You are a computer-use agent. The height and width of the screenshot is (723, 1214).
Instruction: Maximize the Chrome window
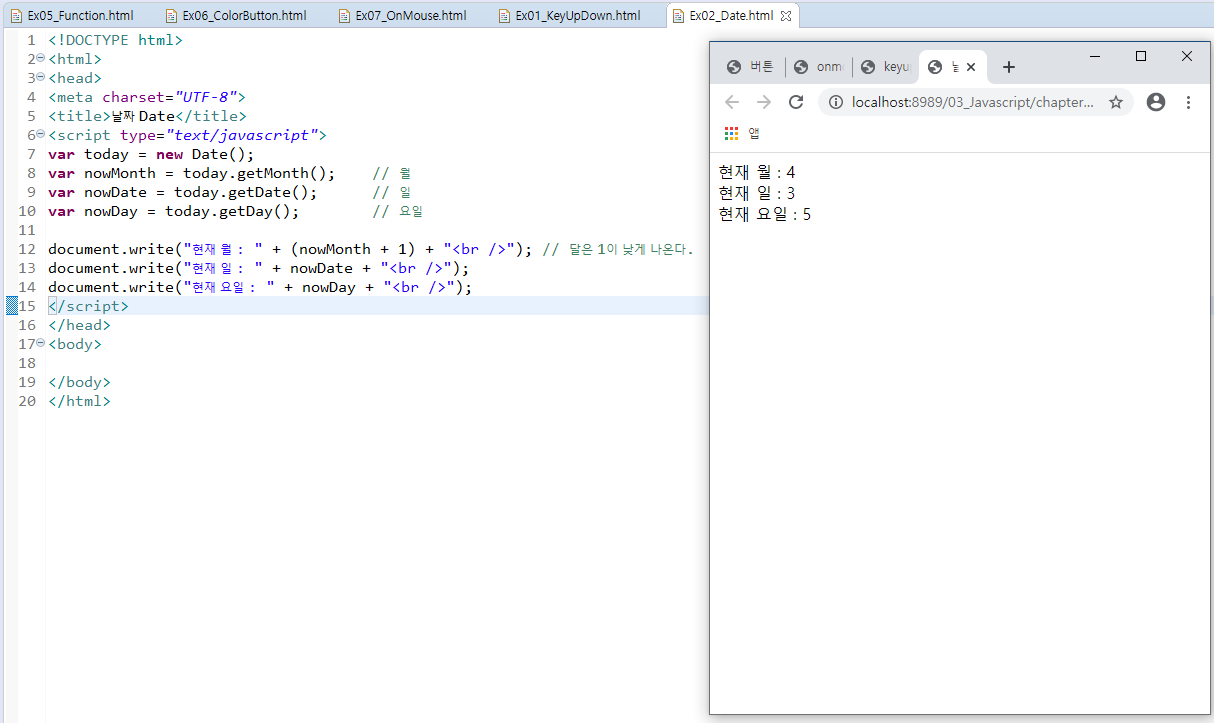[1141, 56]
